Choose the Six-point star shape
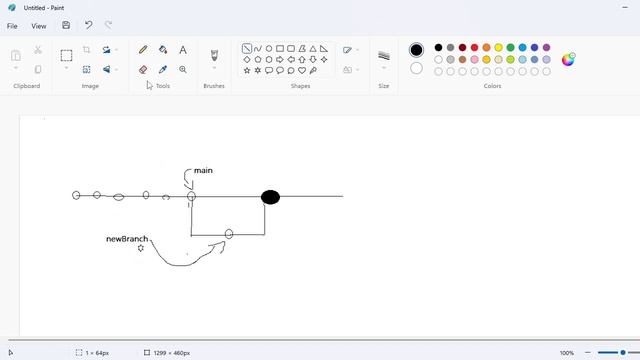This screenshot has width=640, height=360. 258,71
